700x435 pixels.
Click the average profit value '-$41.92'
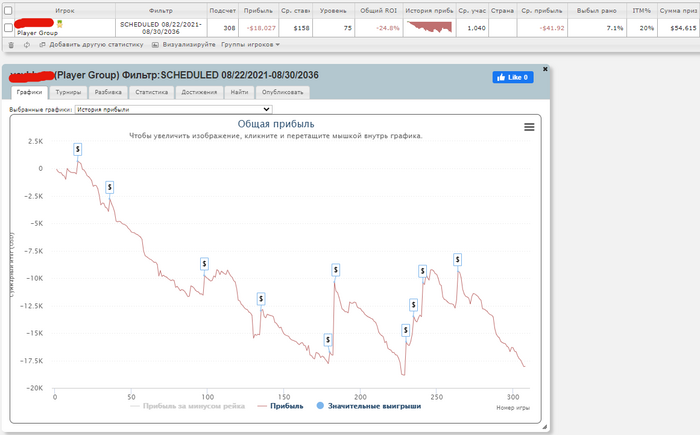coord(552,28)
